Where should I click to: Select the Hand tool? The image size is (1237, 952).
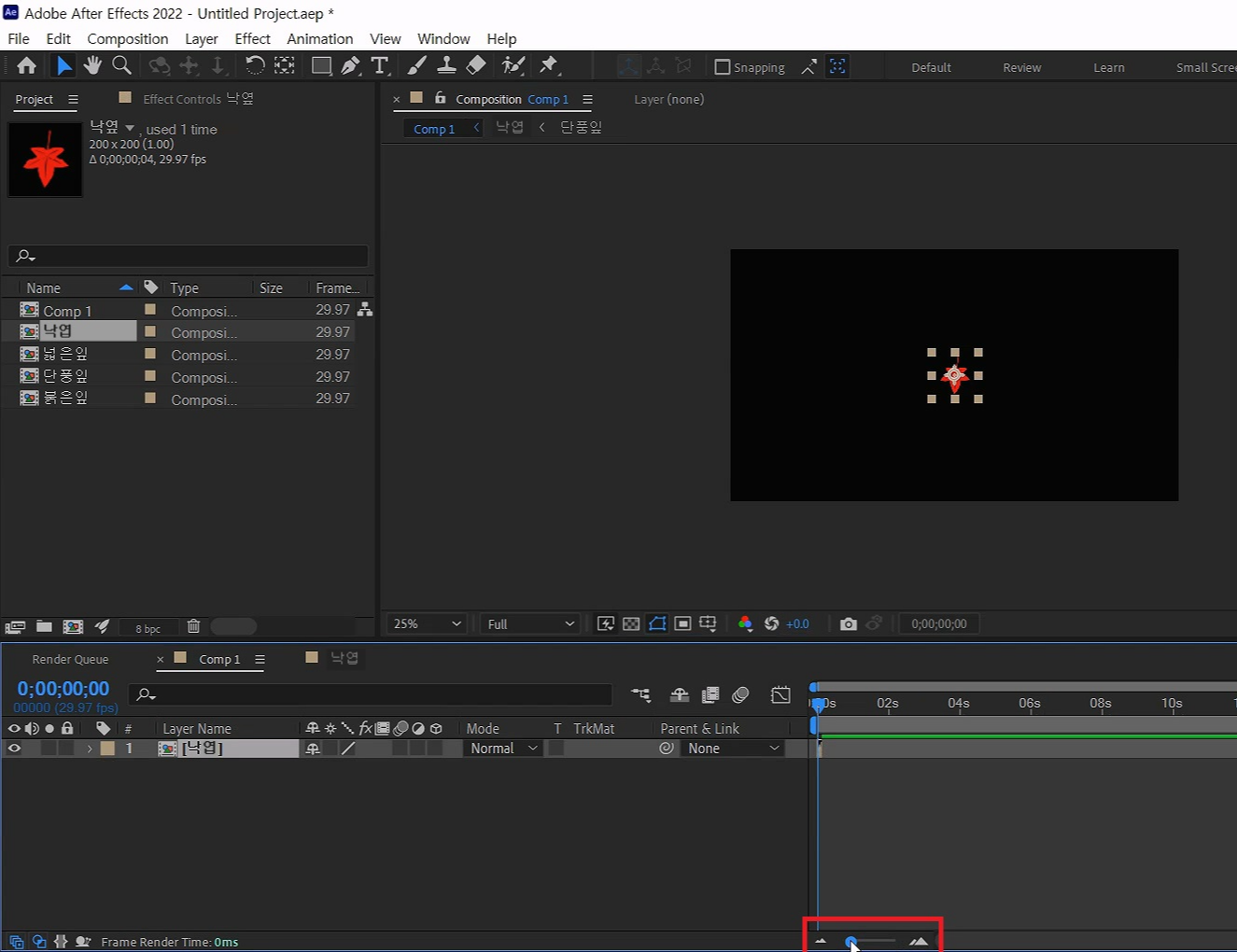pos(92,65)
